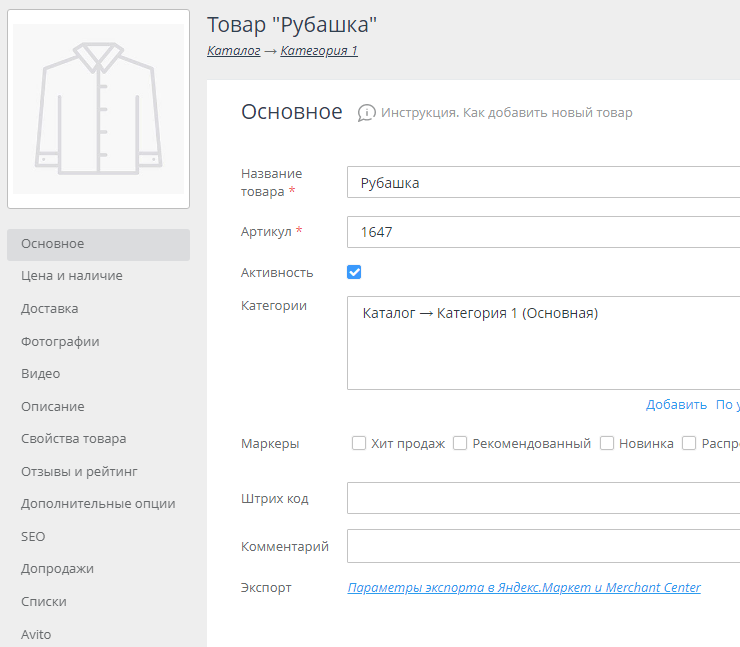Select the SEO sidebar item
The width and height of the screenshot is (740, 647).
tap(33, 537)
